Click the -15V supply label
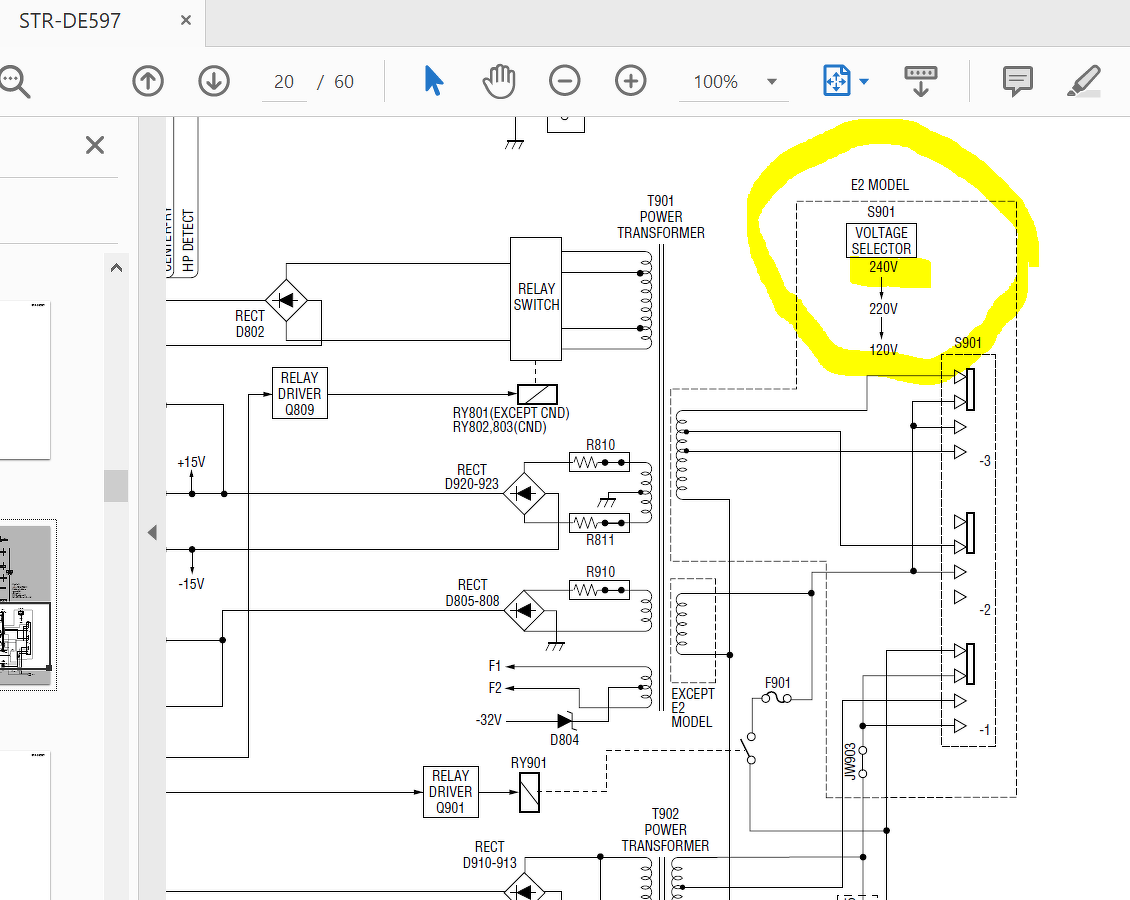Screen dimensions: 1130x900 pos(192,584)
